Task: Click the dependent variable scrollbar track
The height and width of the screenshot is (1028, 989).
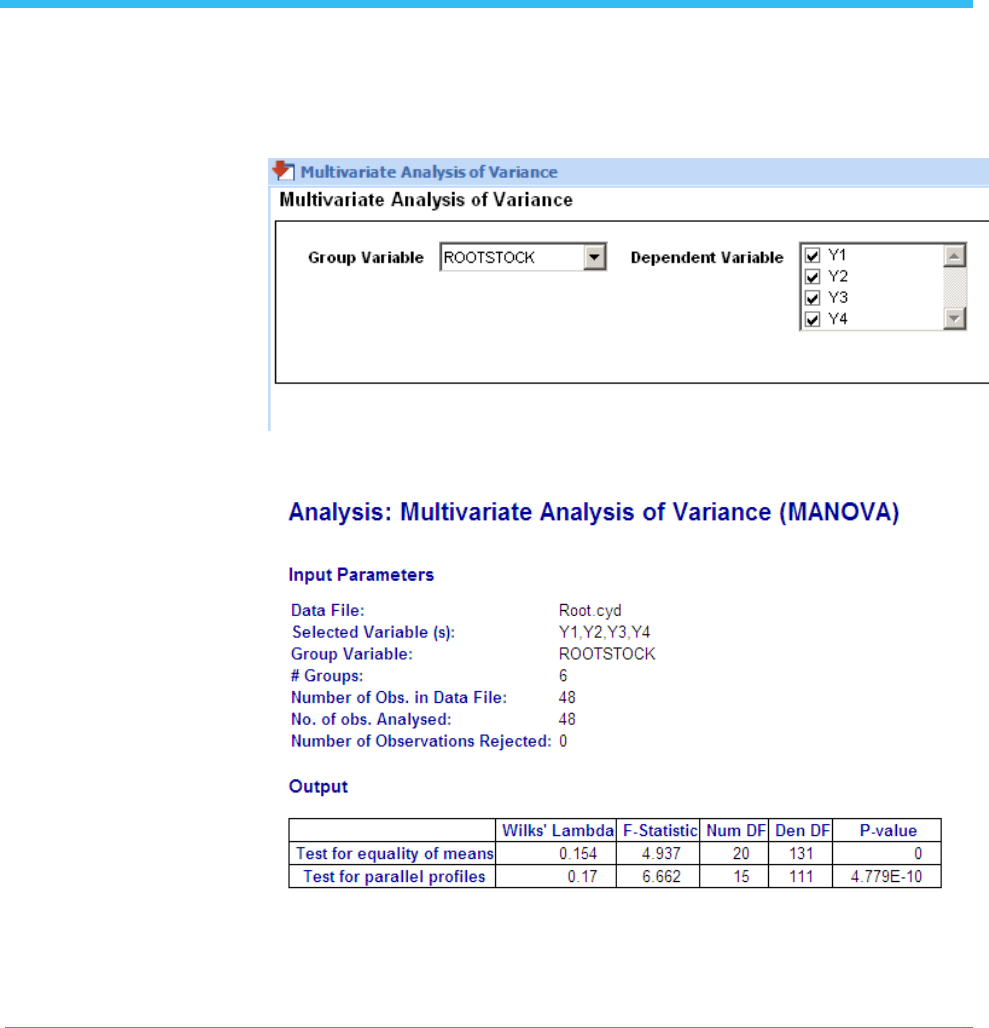Action: pos(954,287)
